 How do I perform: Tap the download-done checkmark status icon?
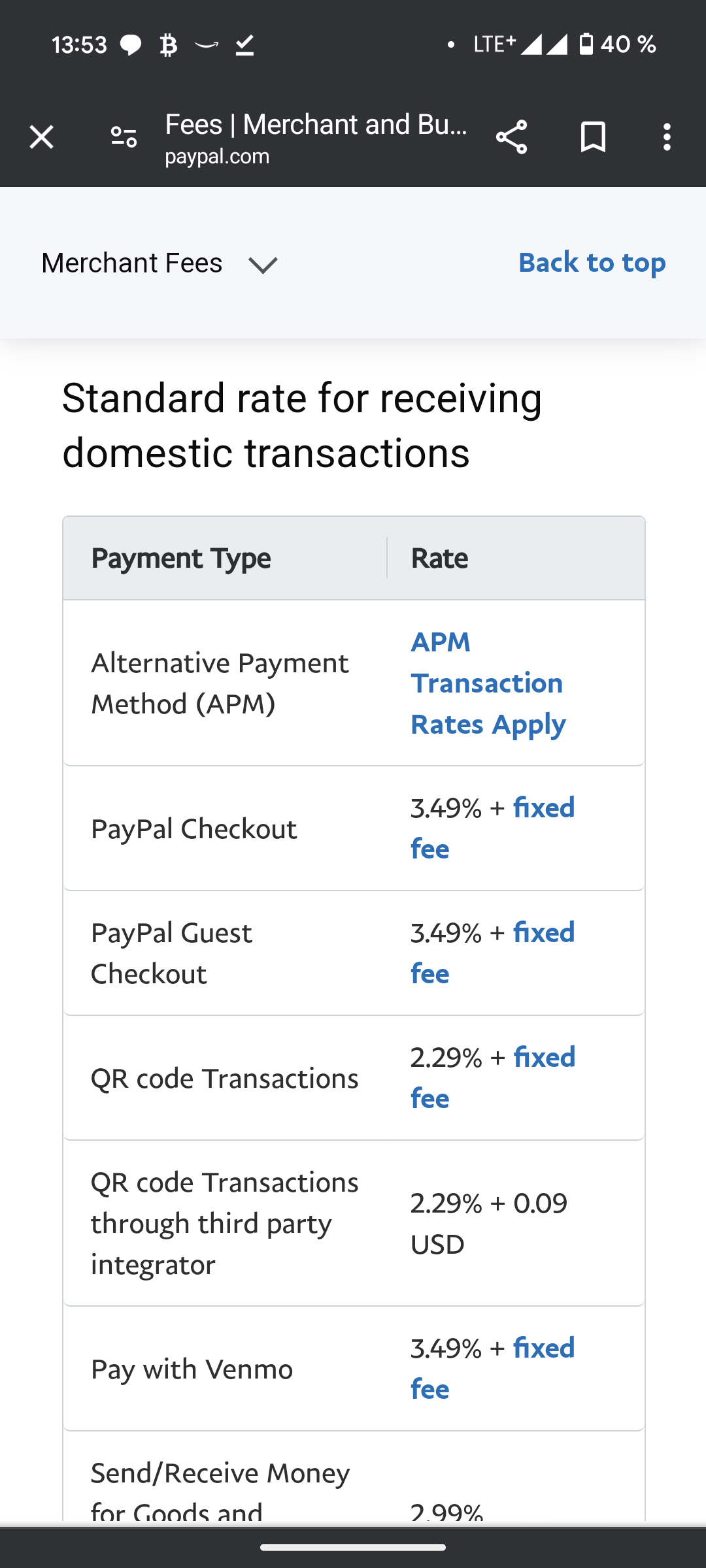244,45
